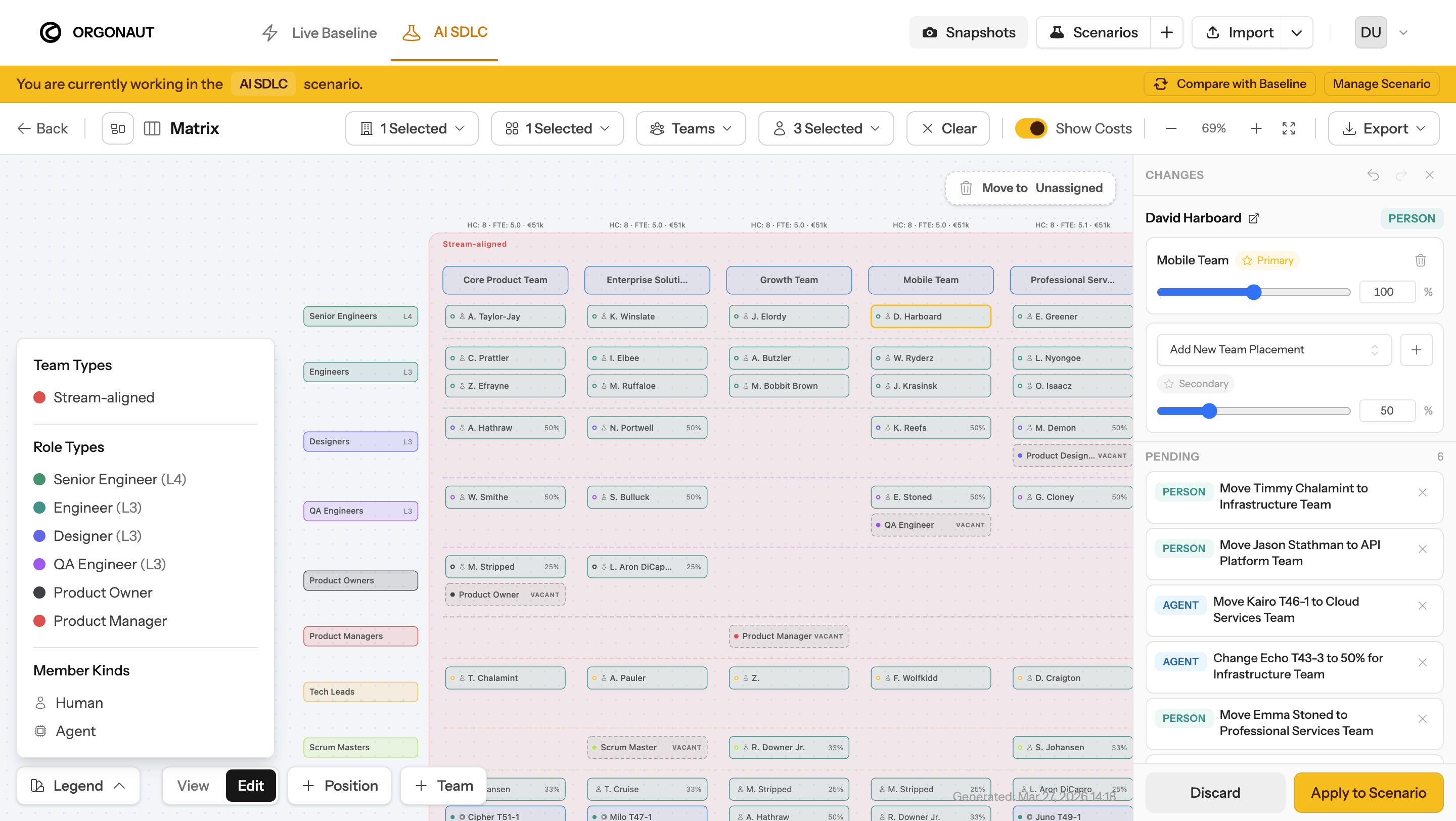Redo change in Changes panel

click(x=1401, y=175)
